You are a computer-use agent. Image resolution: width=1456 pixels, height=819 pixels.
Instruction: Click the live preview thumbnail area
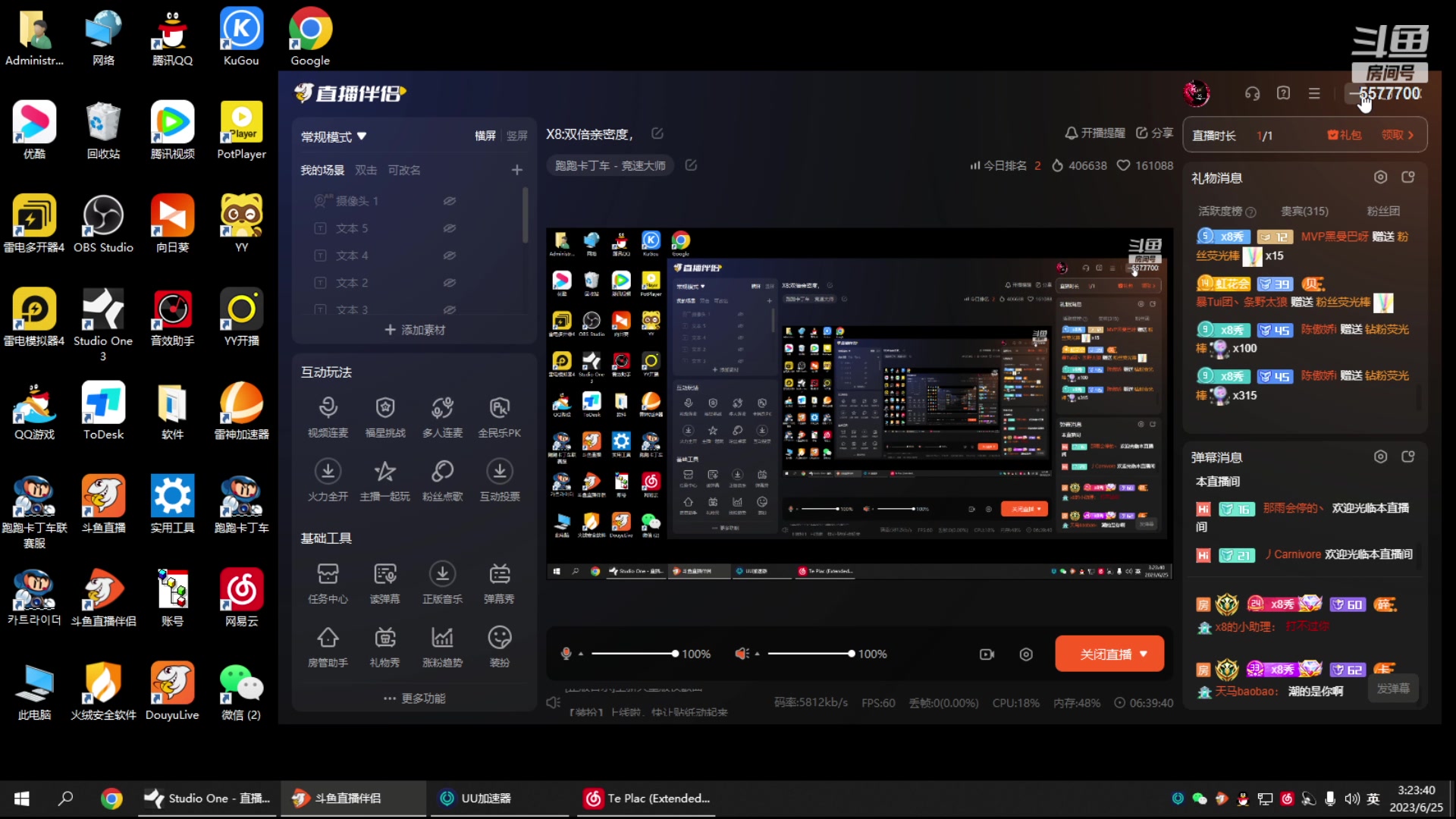(x=859, y=403)
